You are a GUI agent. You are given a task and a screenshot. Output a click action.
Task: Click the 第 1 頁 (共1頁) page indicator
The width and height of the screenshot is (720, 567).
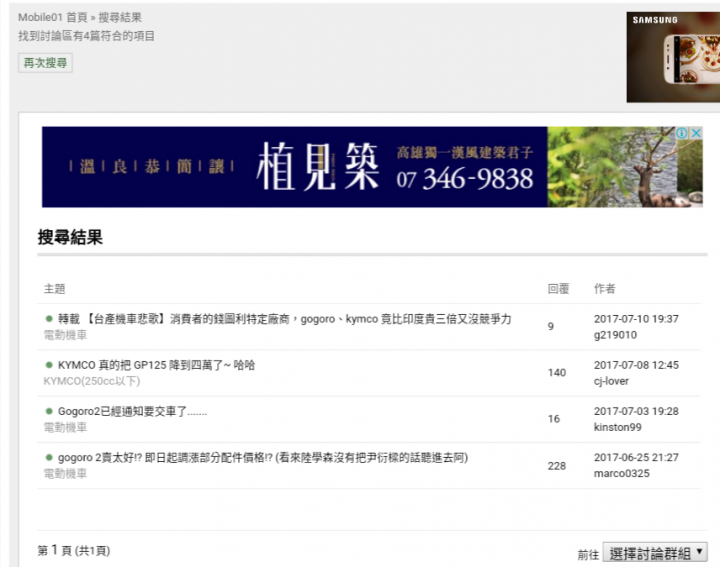pyautogui.click(x=74, y=550)
